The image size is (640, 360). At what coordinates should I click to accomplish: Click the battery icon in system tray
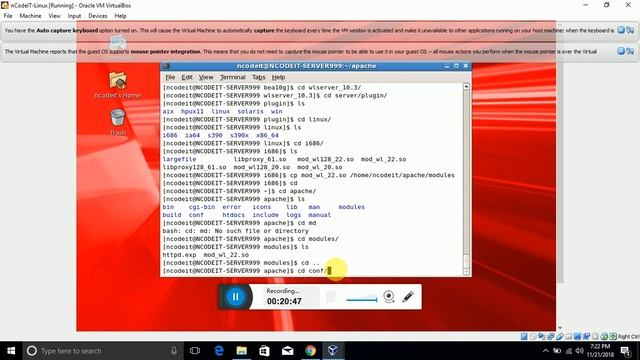click(557, 351)
